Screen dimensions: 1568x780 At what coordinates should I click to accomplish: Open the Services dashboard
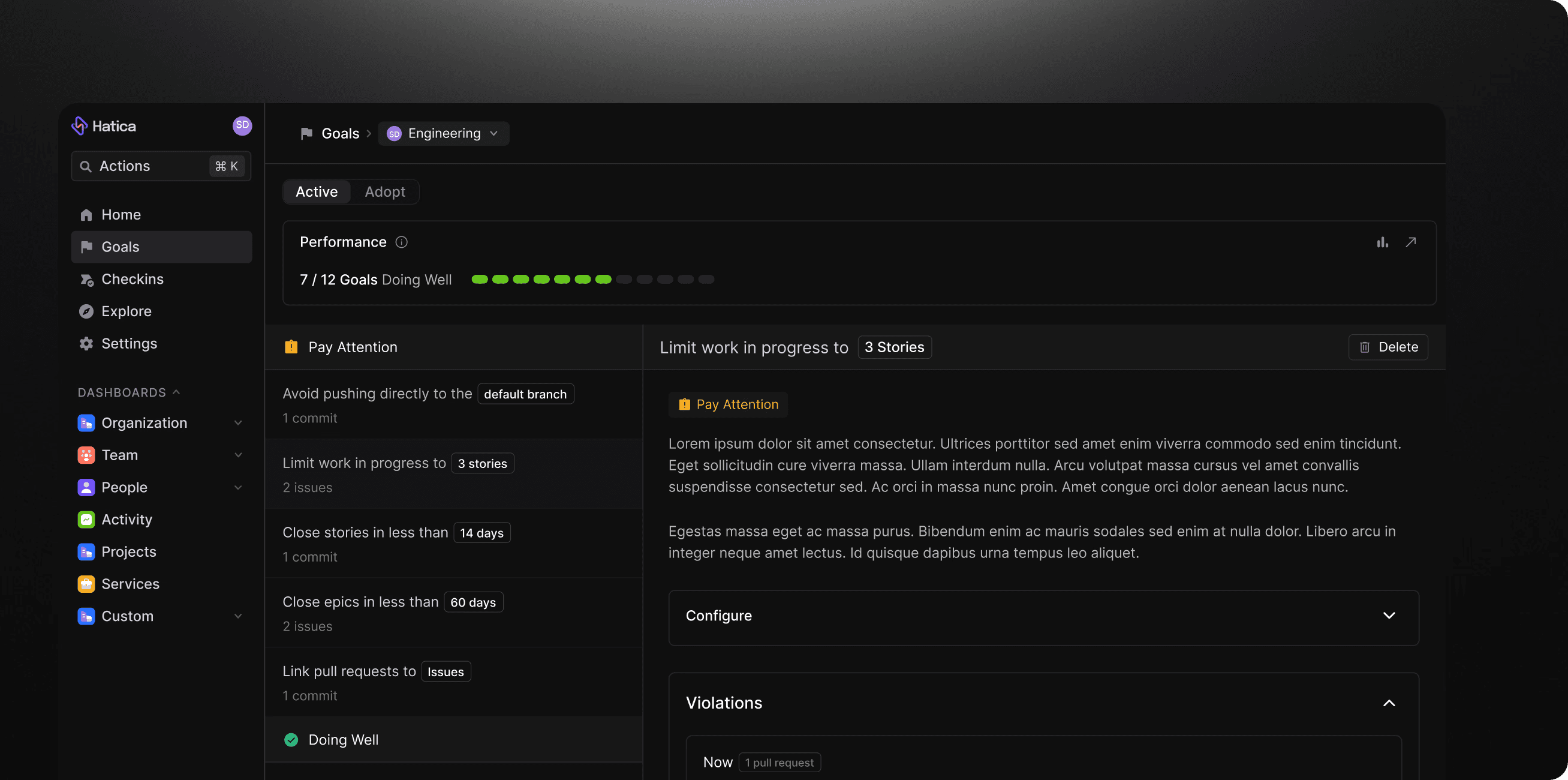point(130,584)
